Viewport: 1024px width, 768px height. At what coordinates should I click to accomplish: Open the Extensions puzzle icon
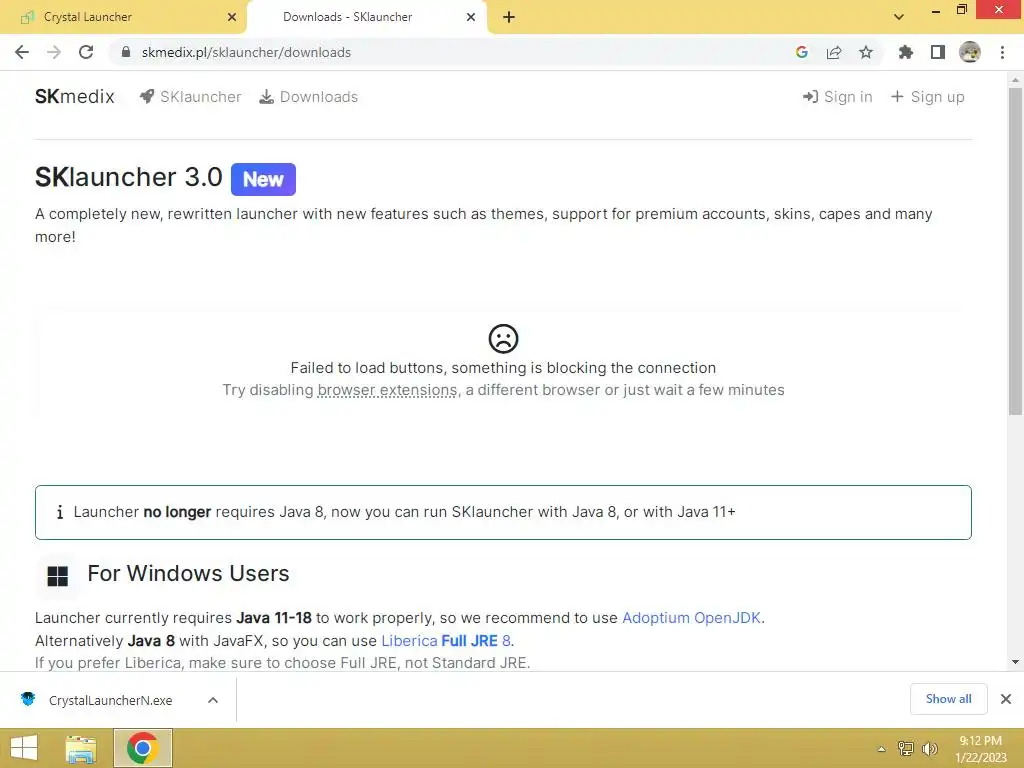click(x=906, y=52)
